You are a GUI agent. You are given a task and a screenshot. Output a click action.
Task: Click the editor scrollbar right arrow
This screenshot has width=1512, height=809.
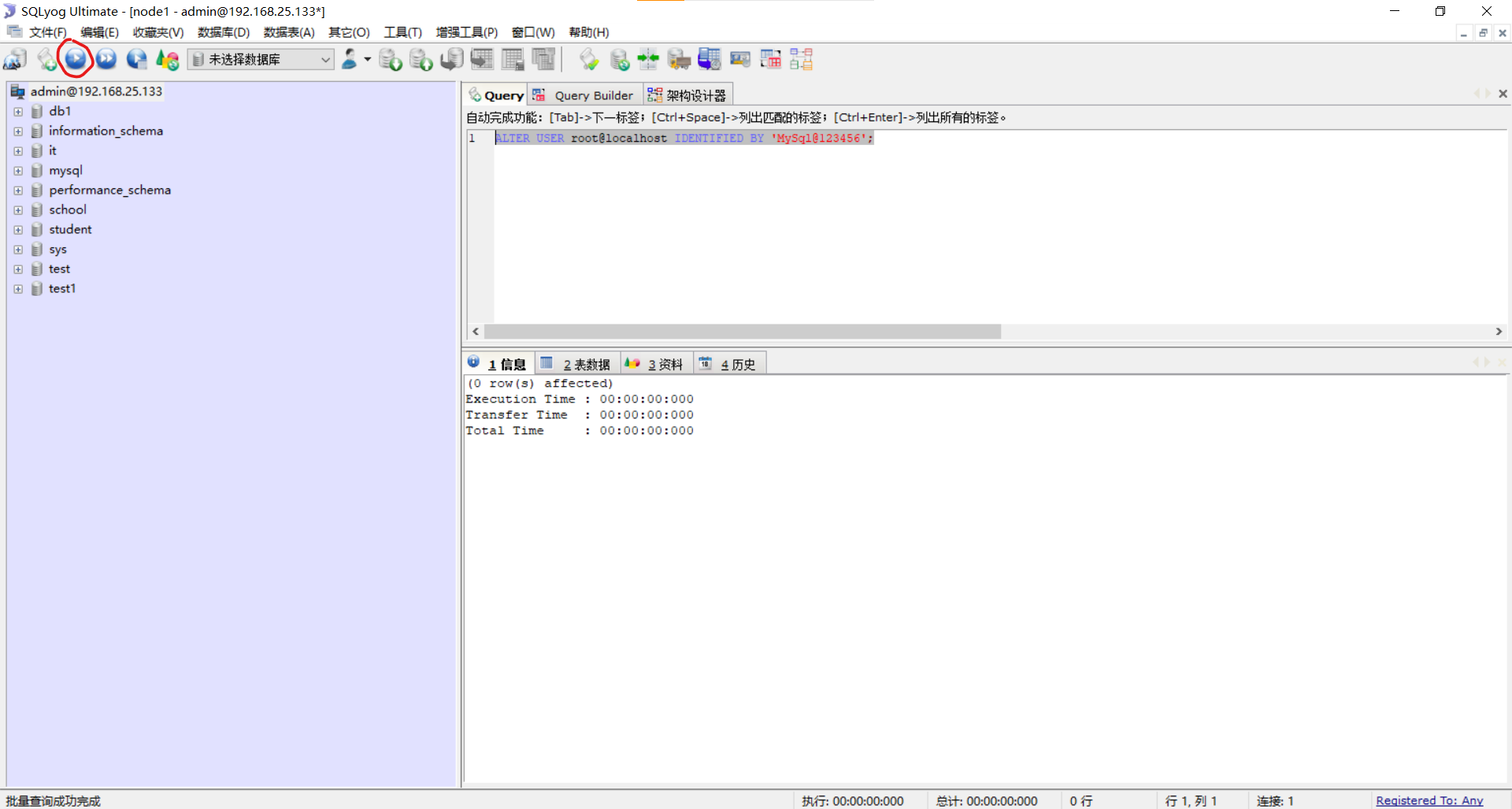(x=1499, y=332)
